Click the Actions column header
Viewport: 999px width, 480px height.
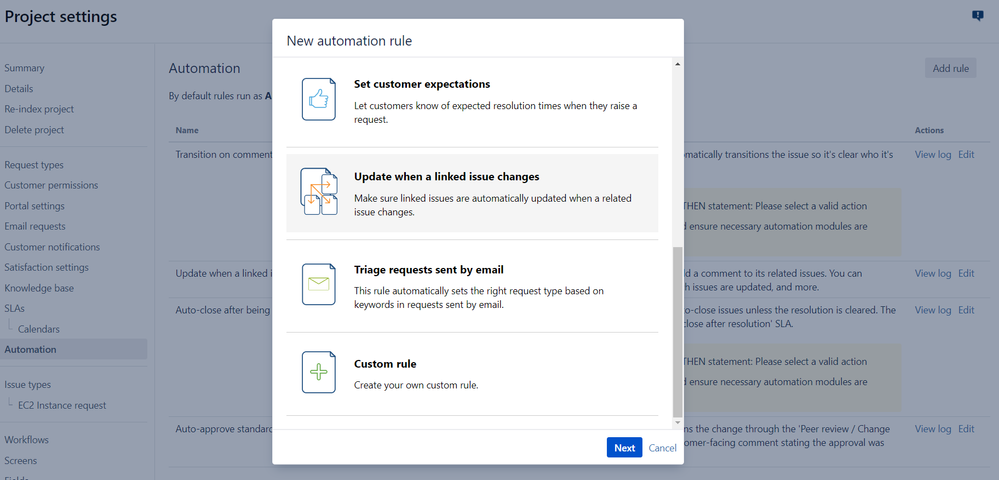(929, 130)
